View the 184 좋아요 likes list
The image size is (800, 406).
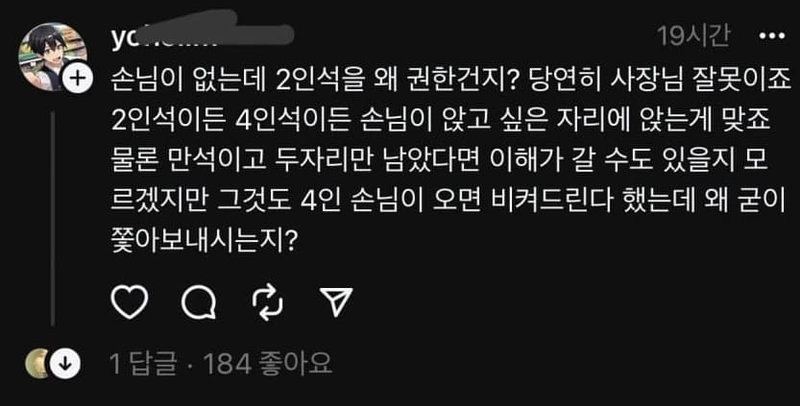pos(267,363)
